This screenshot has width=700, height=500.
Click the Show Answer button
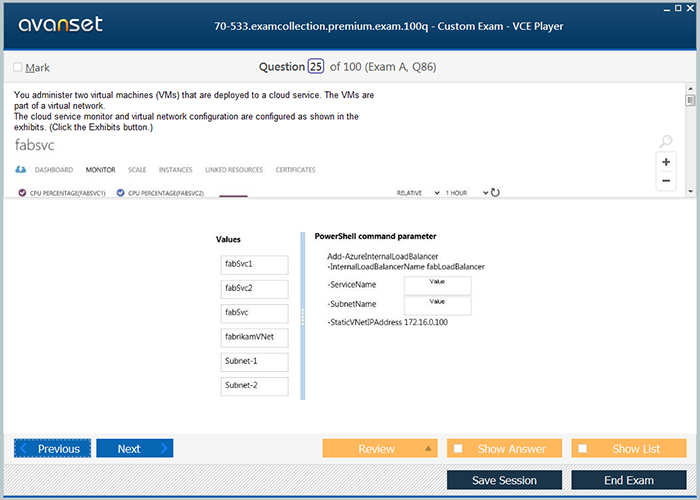504,448
